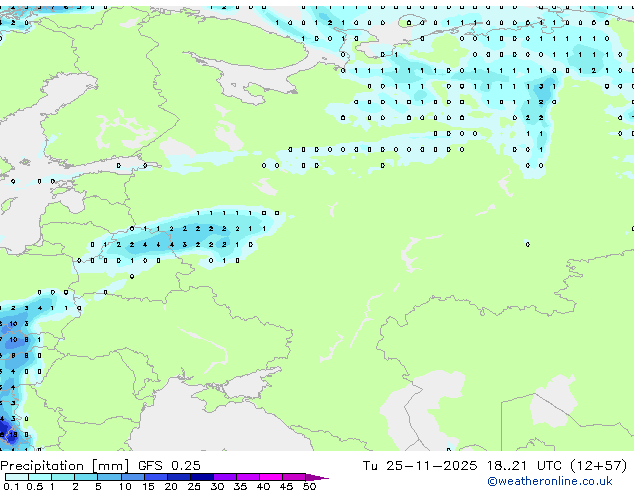
Task: Select the 1–2 mm legend color swatch
Action: (x=63, y=477)
